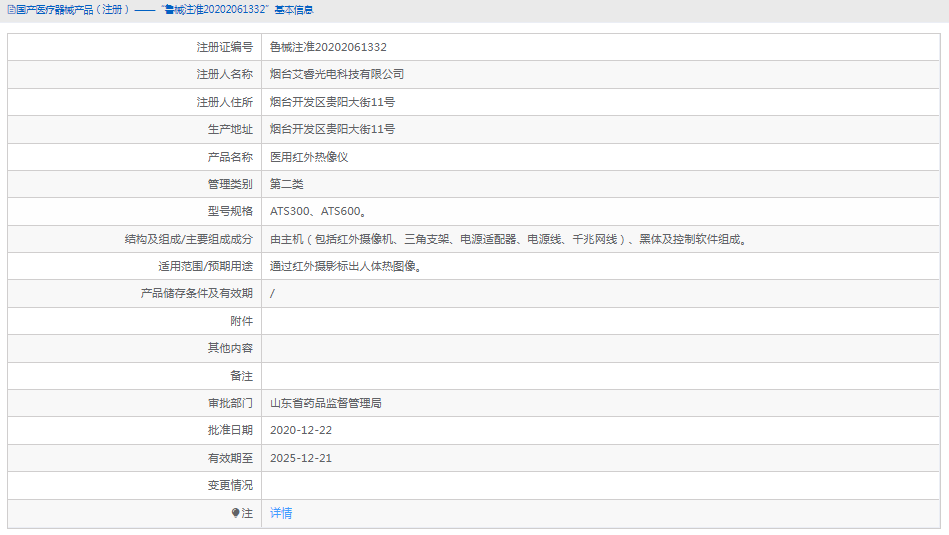Click the 管理类别 row label
This screenshot has width=949, height=535.
[x=230, y=185]
